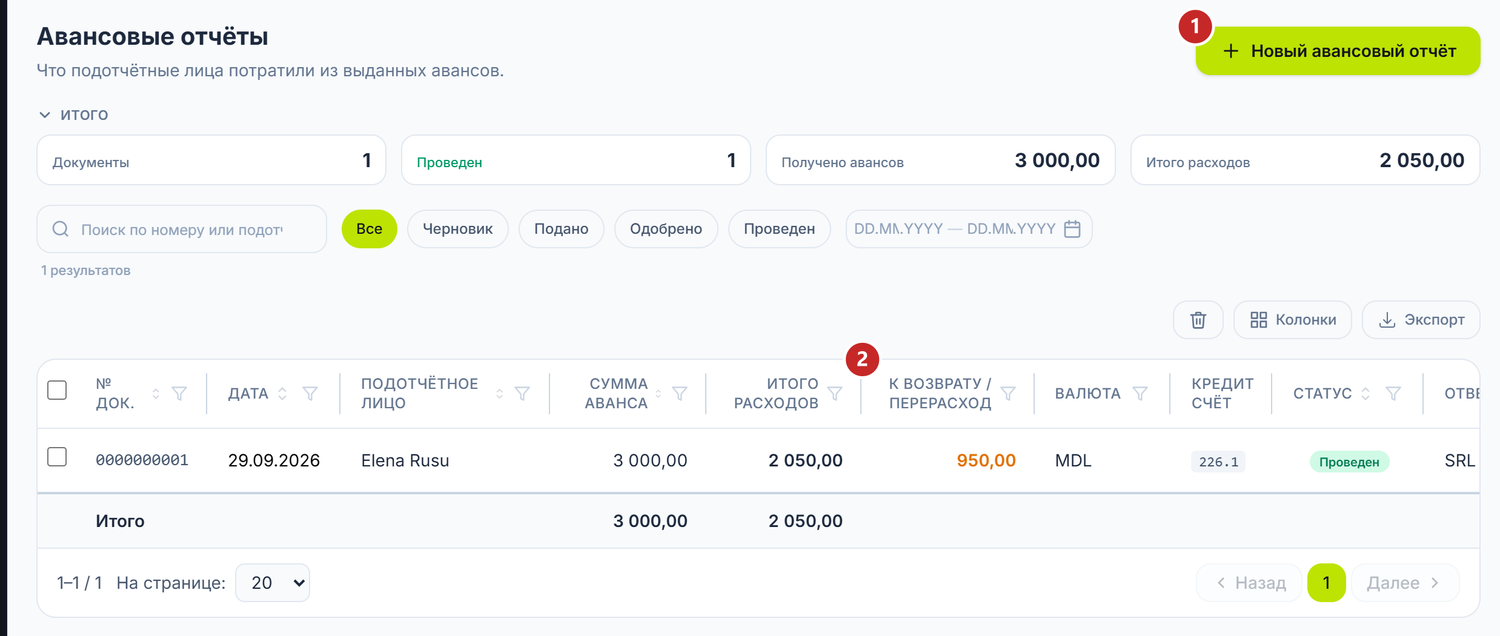Check the row checkbox for 0000000001
The width and height of the screenshot is (1500, 636).
(57, 457)
